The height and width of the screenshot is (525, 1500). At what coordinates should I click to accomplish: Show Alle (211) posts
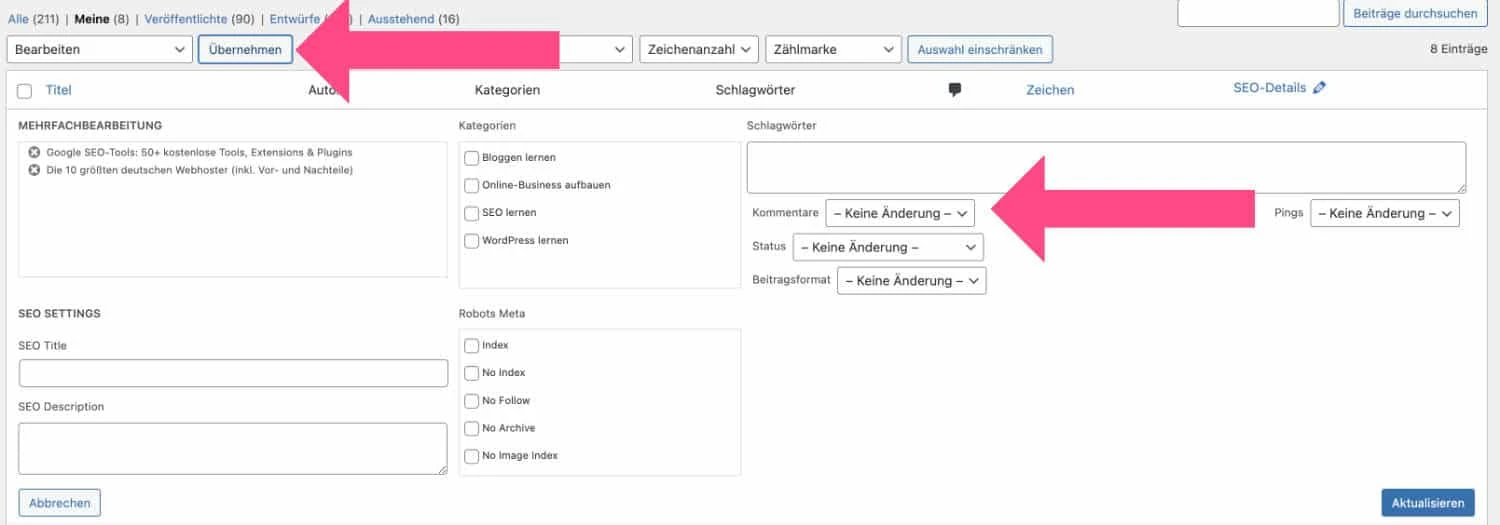pyautogui.click(x=33, y=19)
